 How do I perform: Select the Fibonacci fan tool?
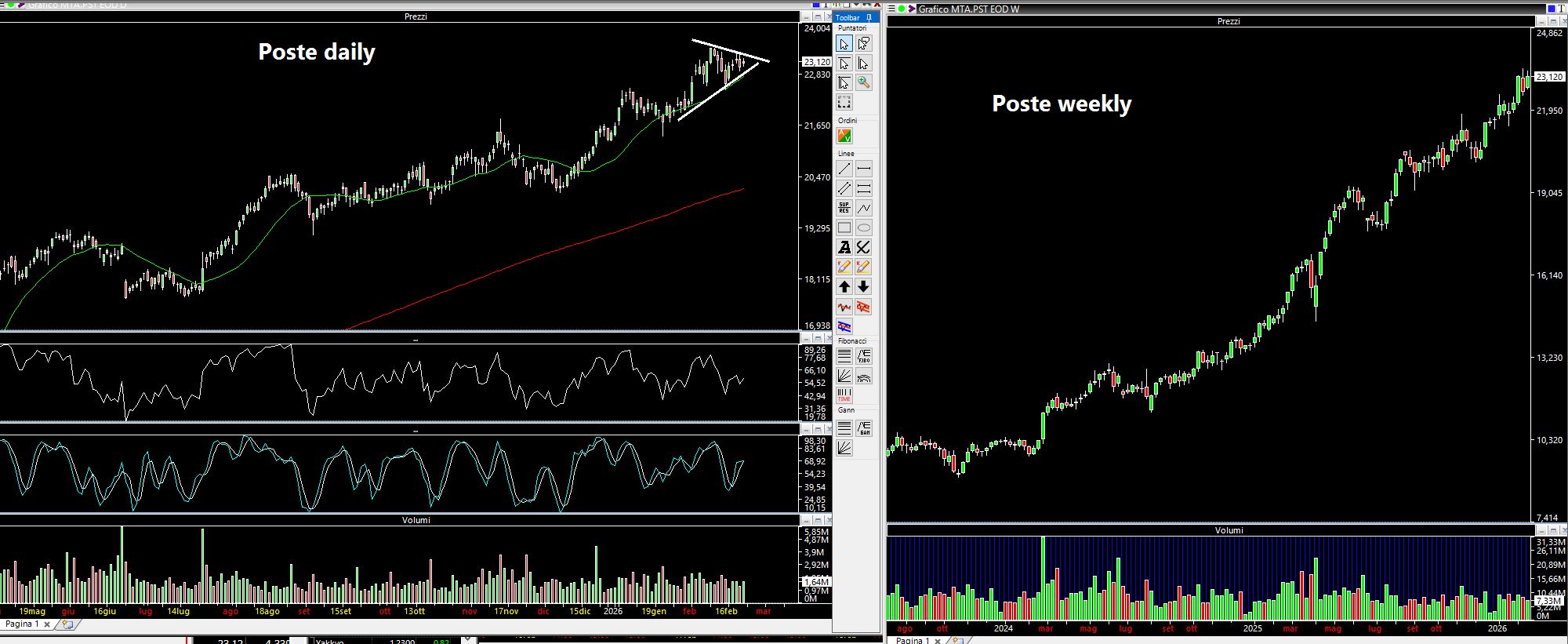(844, 377)
